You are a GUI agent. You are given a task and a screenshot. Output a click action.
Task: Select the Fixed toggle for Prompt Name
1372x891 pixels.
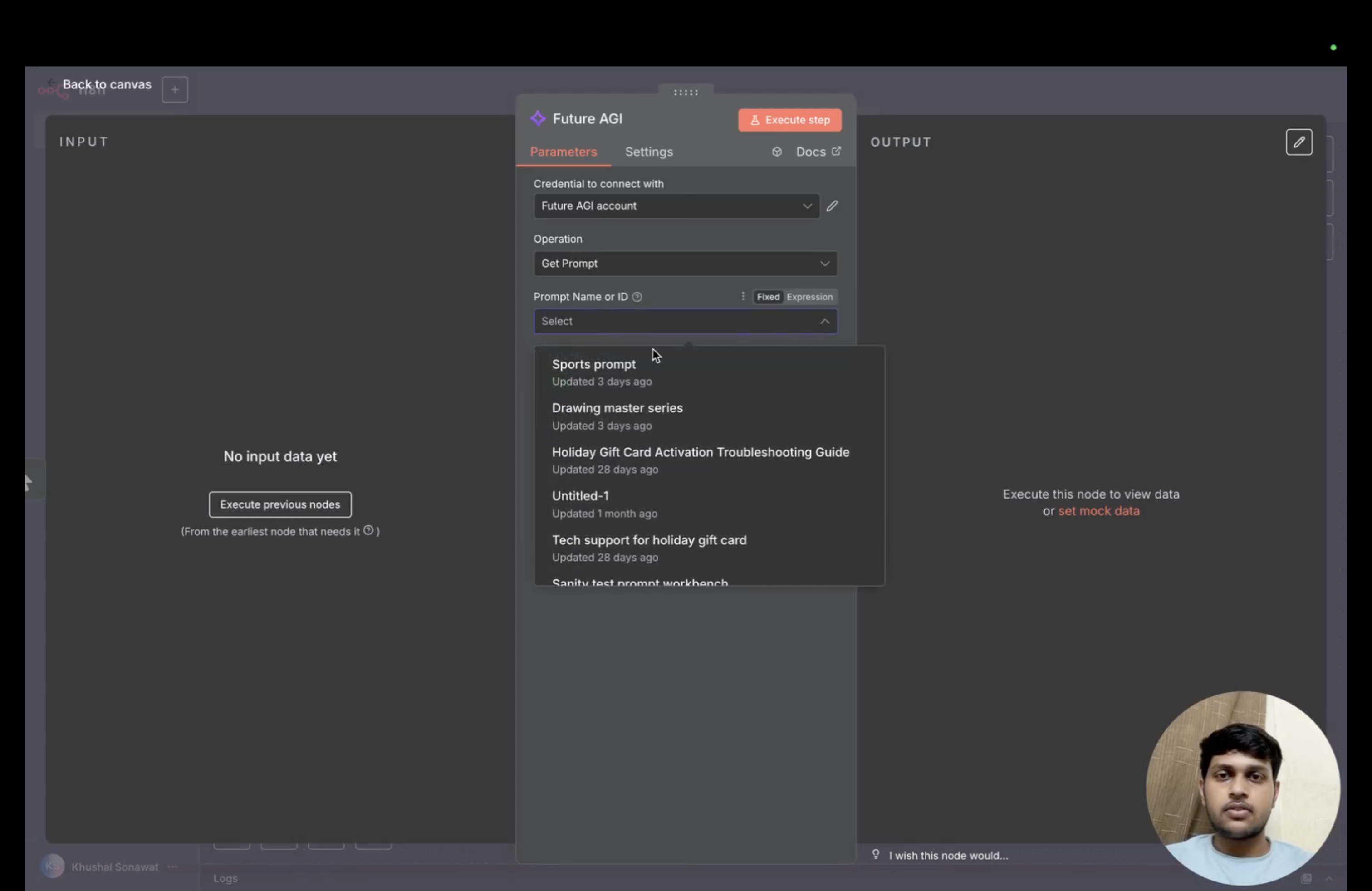[x=767, y=297]
